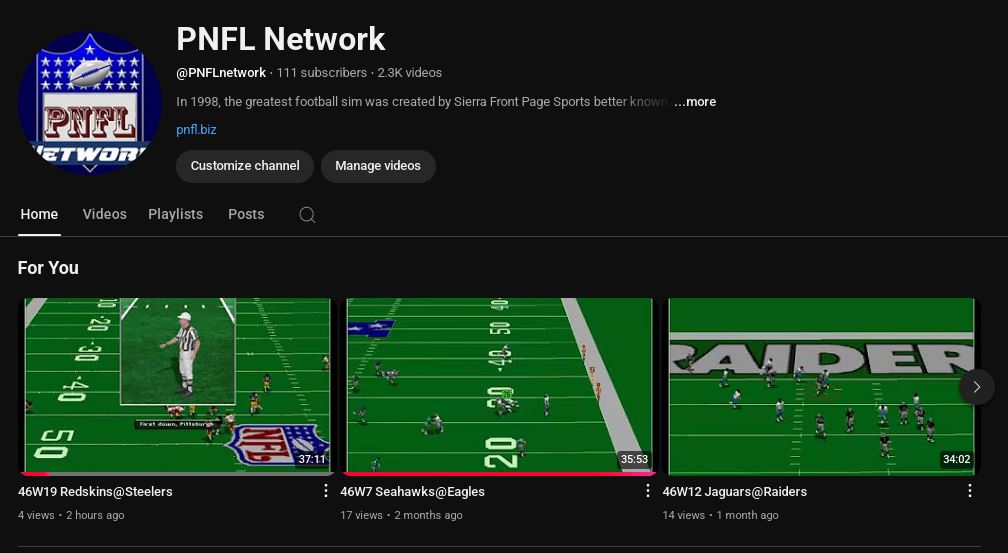The height and width of the screenshot is (553, 1008).
Task: Click the '4 views • 2 hours ago' text
Action: 71,515
